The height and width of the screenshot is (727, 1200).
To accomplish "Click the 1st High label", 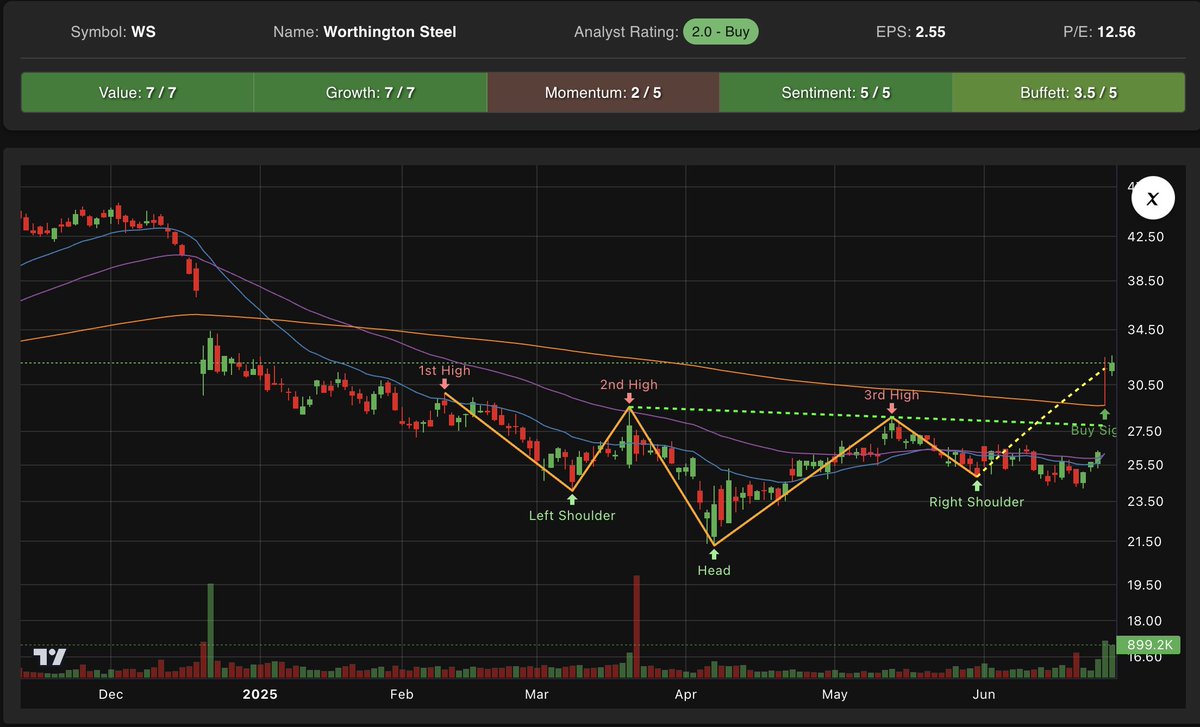I will coord(444,370).
